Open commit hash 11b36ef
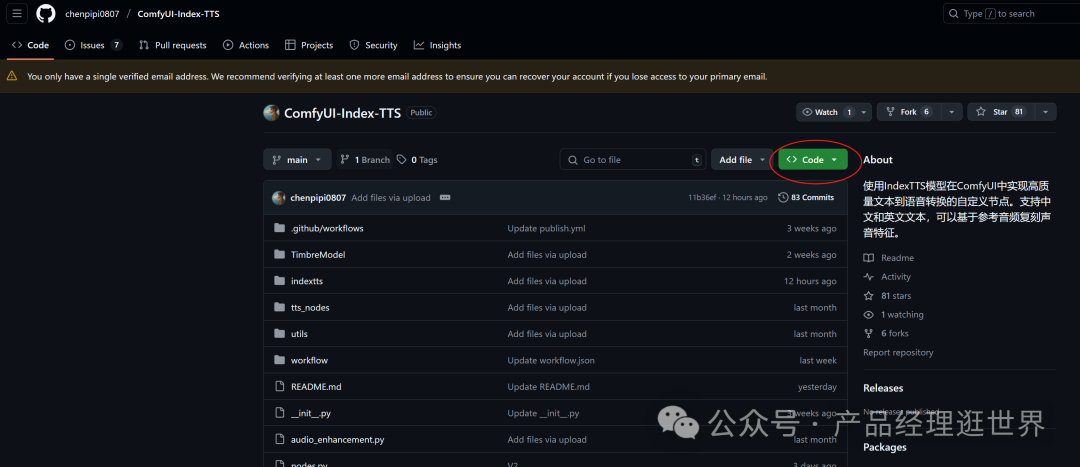The width and height of the screenshot is (1080, 467). [703, 198]
